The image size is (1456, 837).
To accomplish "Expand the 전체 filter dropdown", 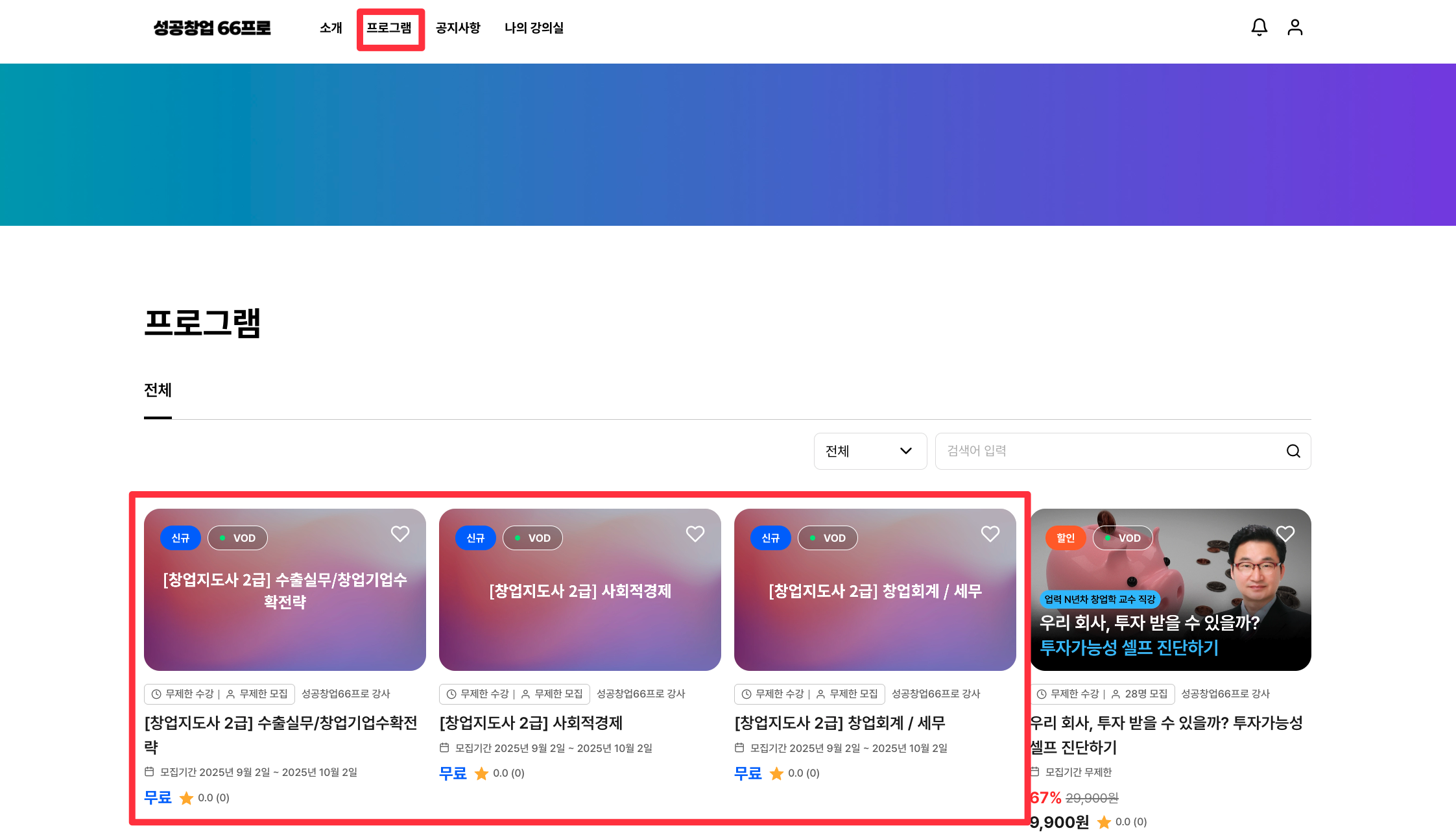I will pyautogui.click(x=869, y=451).
